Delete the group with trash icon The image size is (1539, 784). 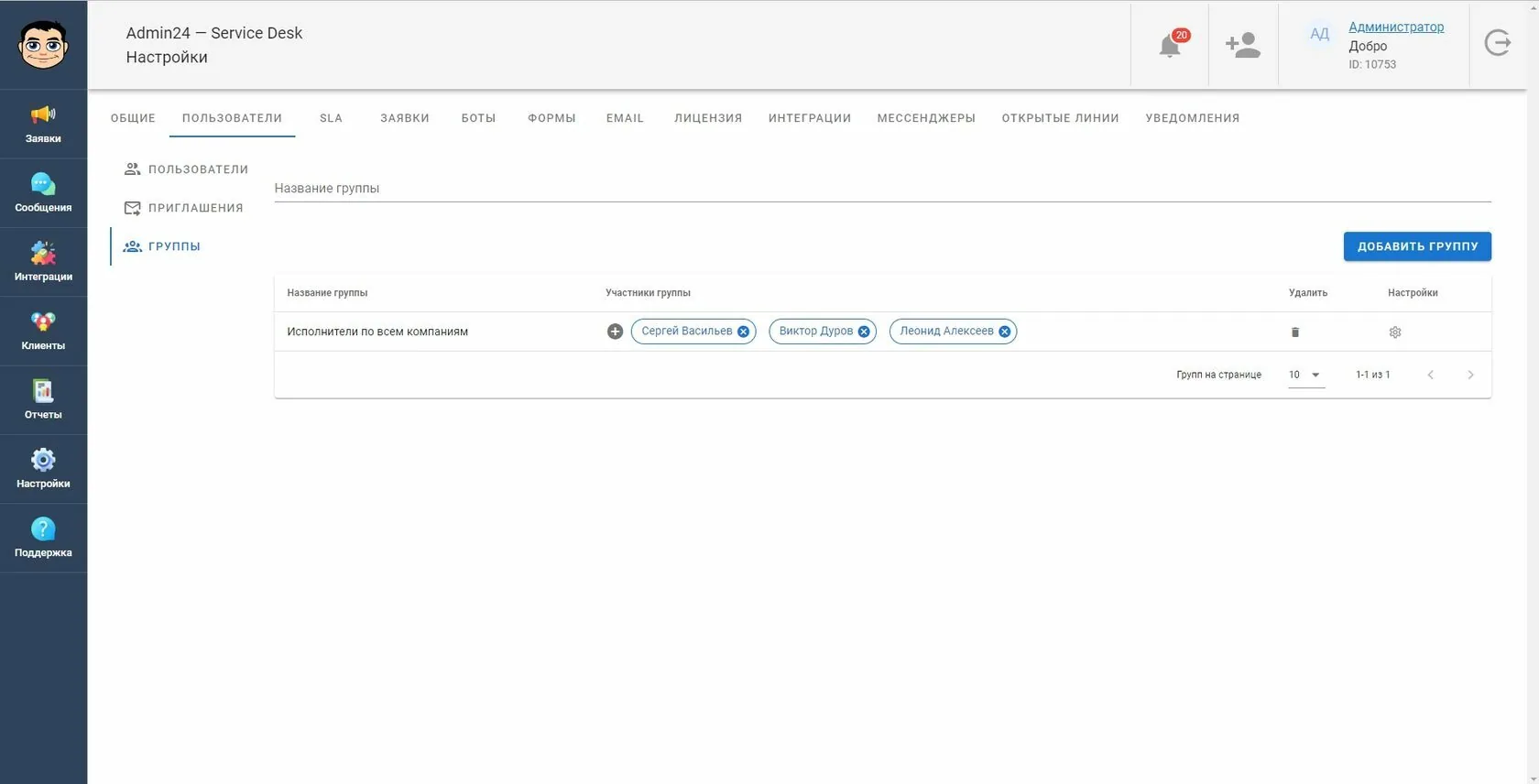coord(1295,332)
